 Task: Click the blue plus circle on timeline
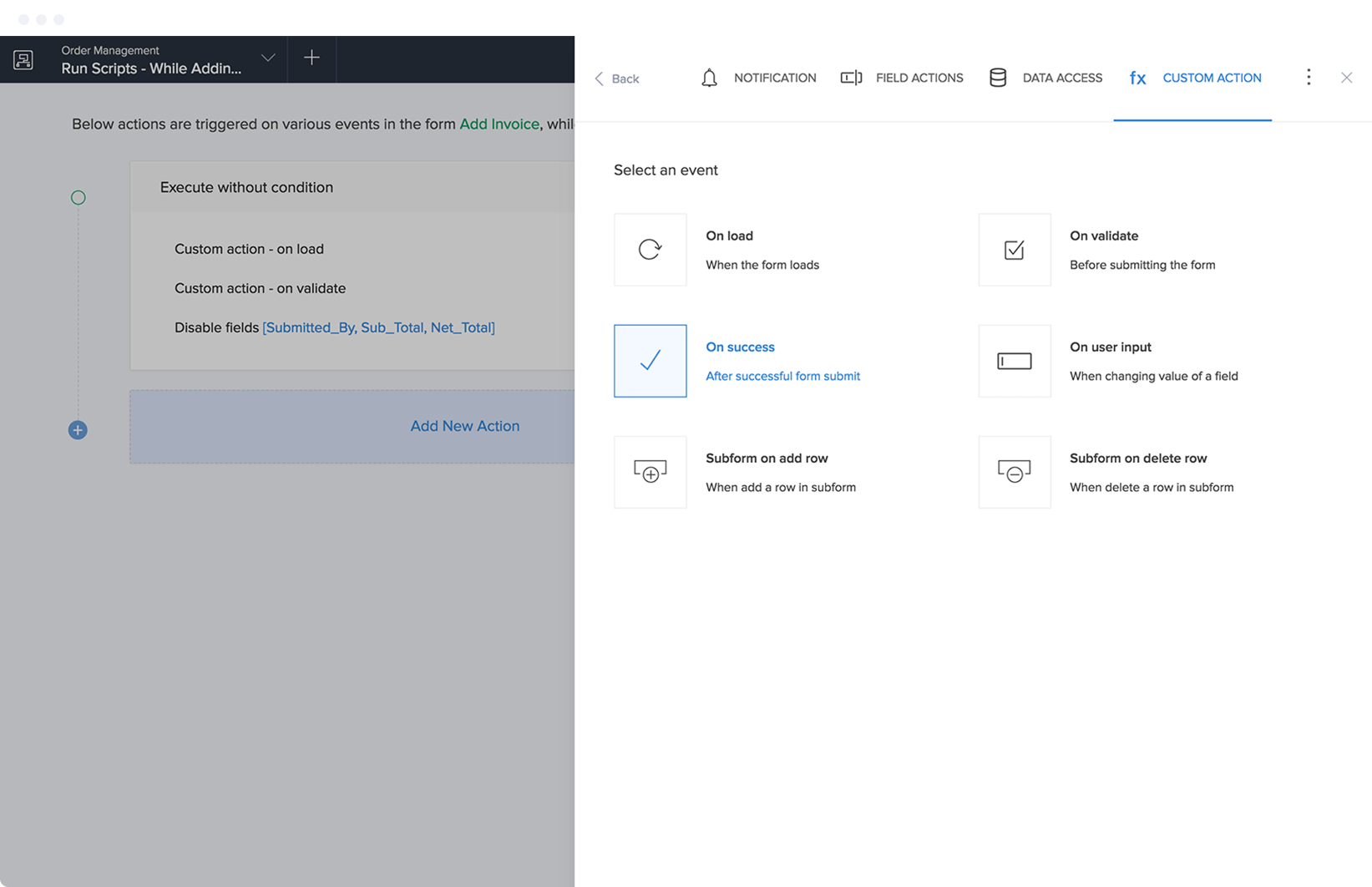[x=78, y=430]
